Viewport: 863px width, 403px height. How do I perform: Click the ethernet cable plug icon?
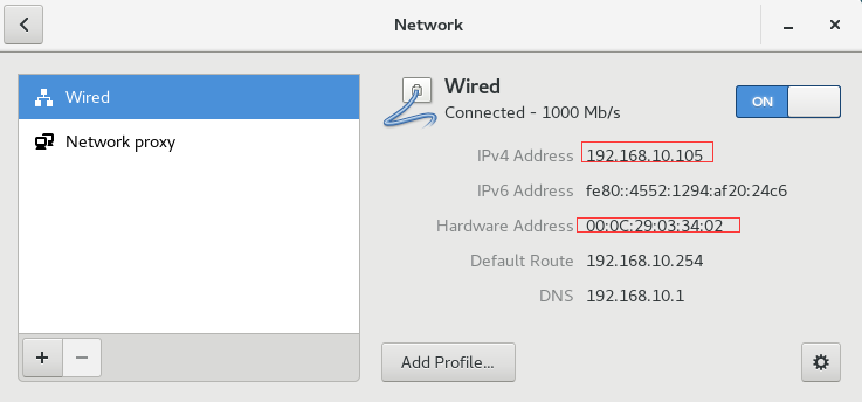point(410,102)
